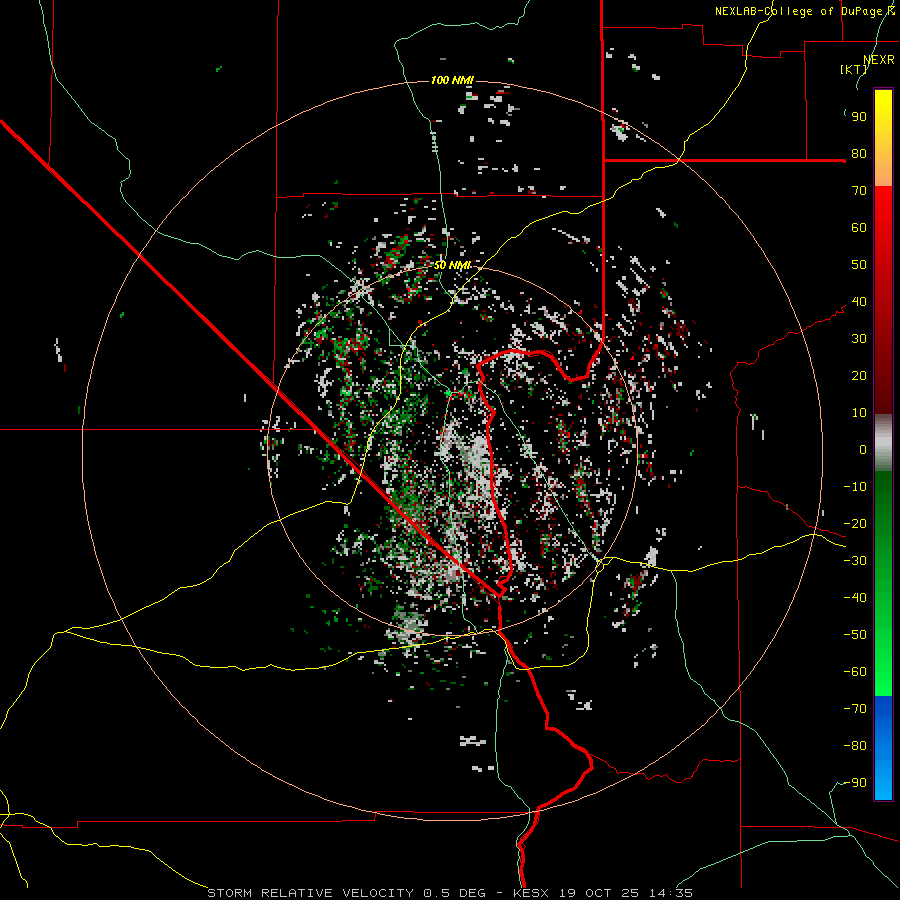Click the 60 value on velocity scale
The height and width of the screenshot is (900, 900).
point(859,228)
